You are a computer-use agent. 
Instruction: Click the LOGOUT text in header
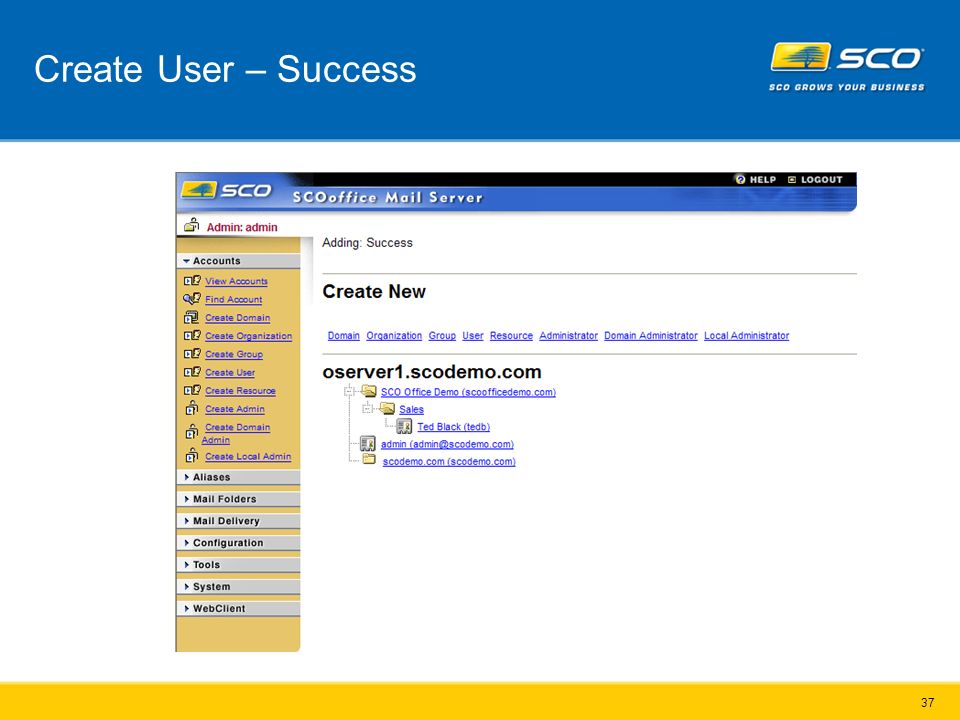[x=822, y=179]
